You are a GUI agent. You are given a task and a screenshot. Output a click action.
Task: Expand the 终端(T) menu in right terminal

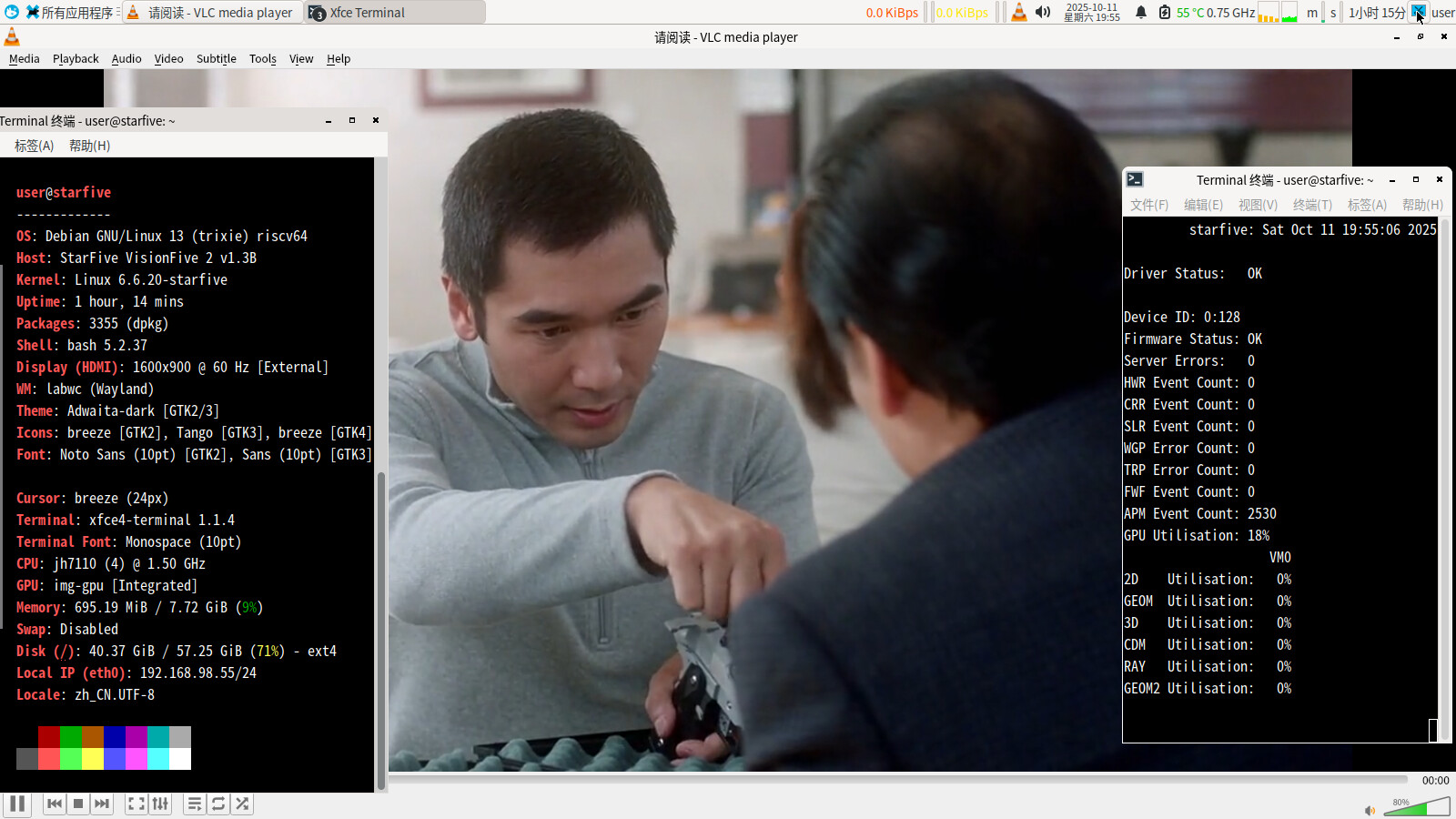(1312, 206)
